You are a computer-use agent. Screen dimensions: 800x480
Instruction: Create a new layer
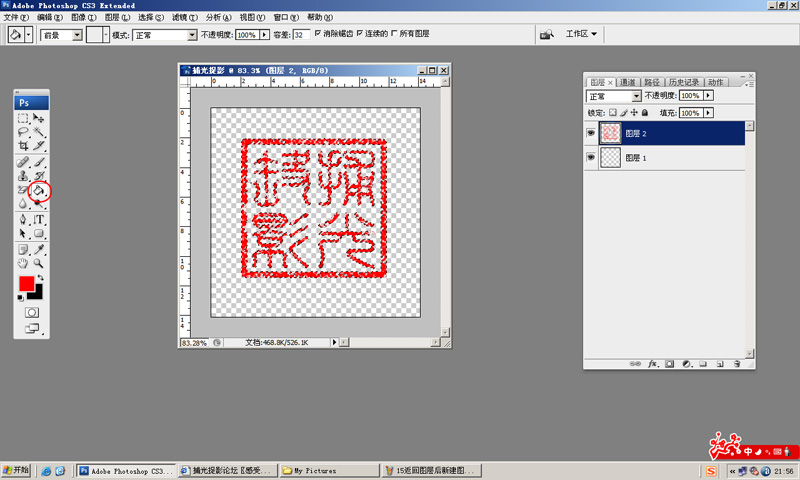coord(720,364)
